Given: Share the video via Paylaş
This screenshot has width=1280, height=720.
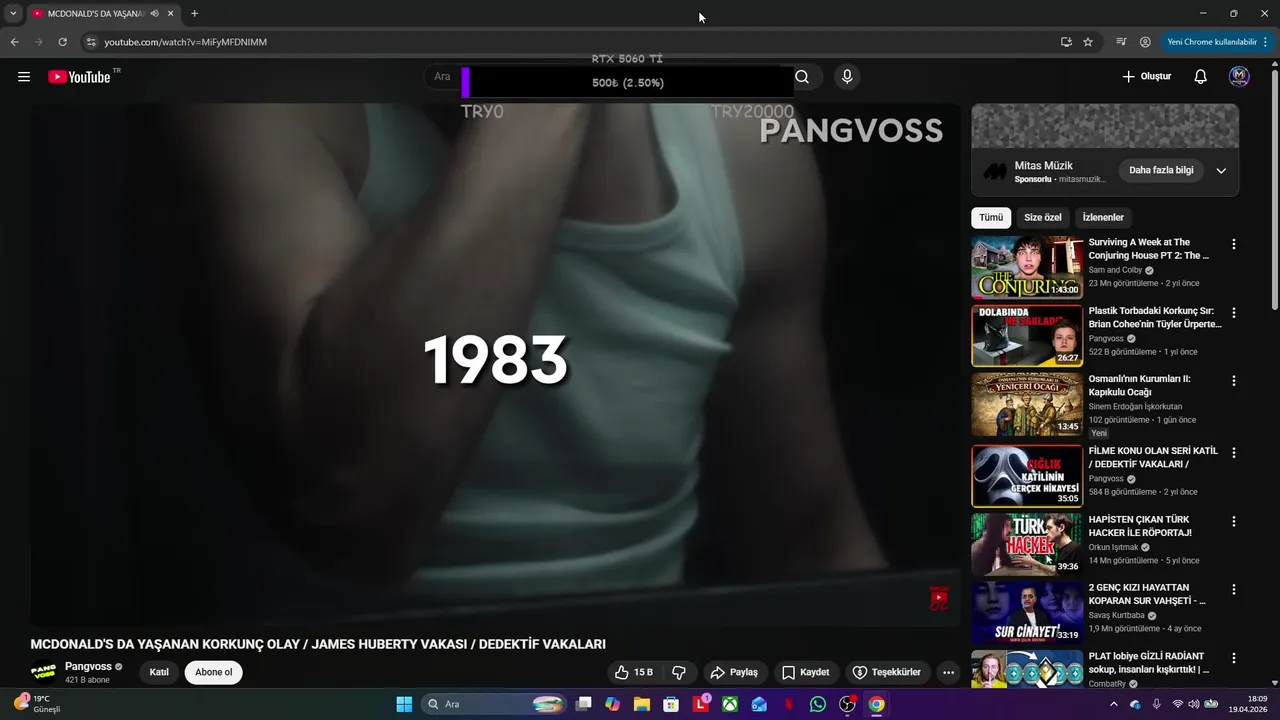Looking at the screenshot, I should pyautogui.click(x=734, y=672).
